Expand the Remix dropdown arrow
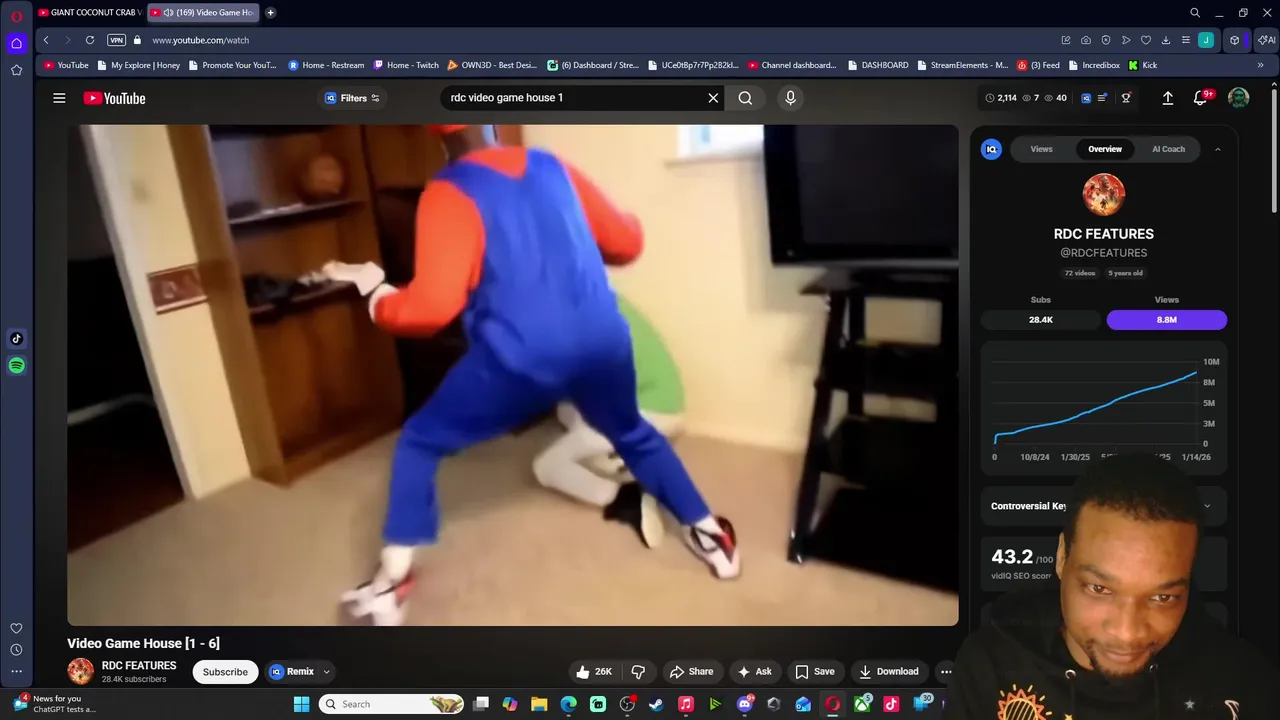The width and height of the screenshot is (1280, 720). (326, 672)
